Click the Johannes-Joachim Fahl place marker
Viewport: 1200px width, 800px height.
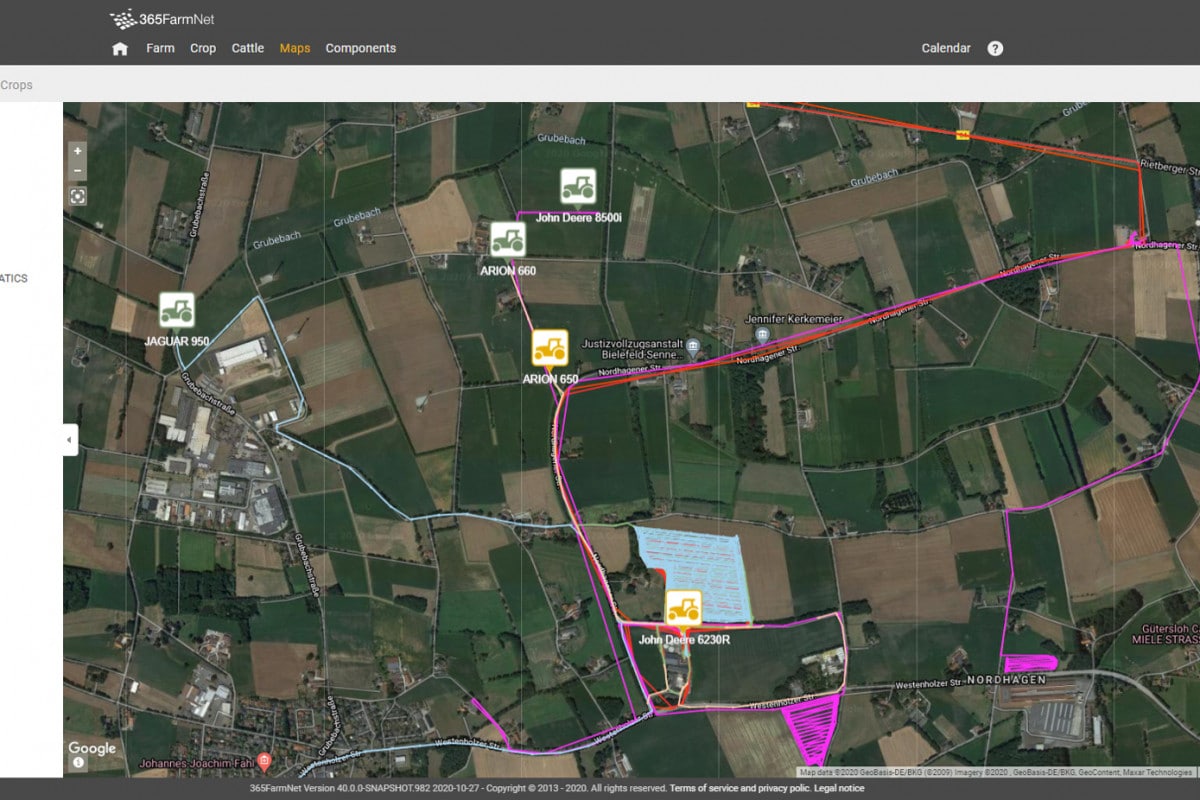[x=264, y=761]
